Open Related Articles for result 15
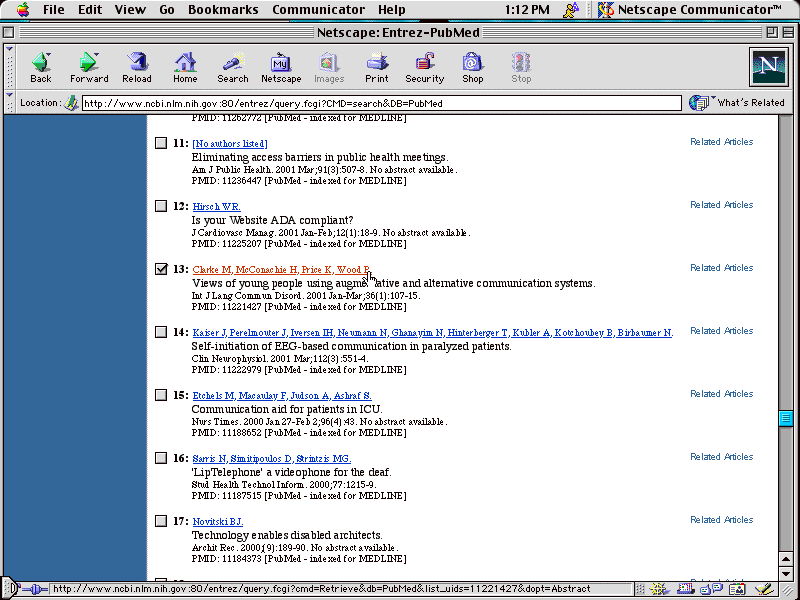Screen dimensions: 800x600 click(721, 394)
